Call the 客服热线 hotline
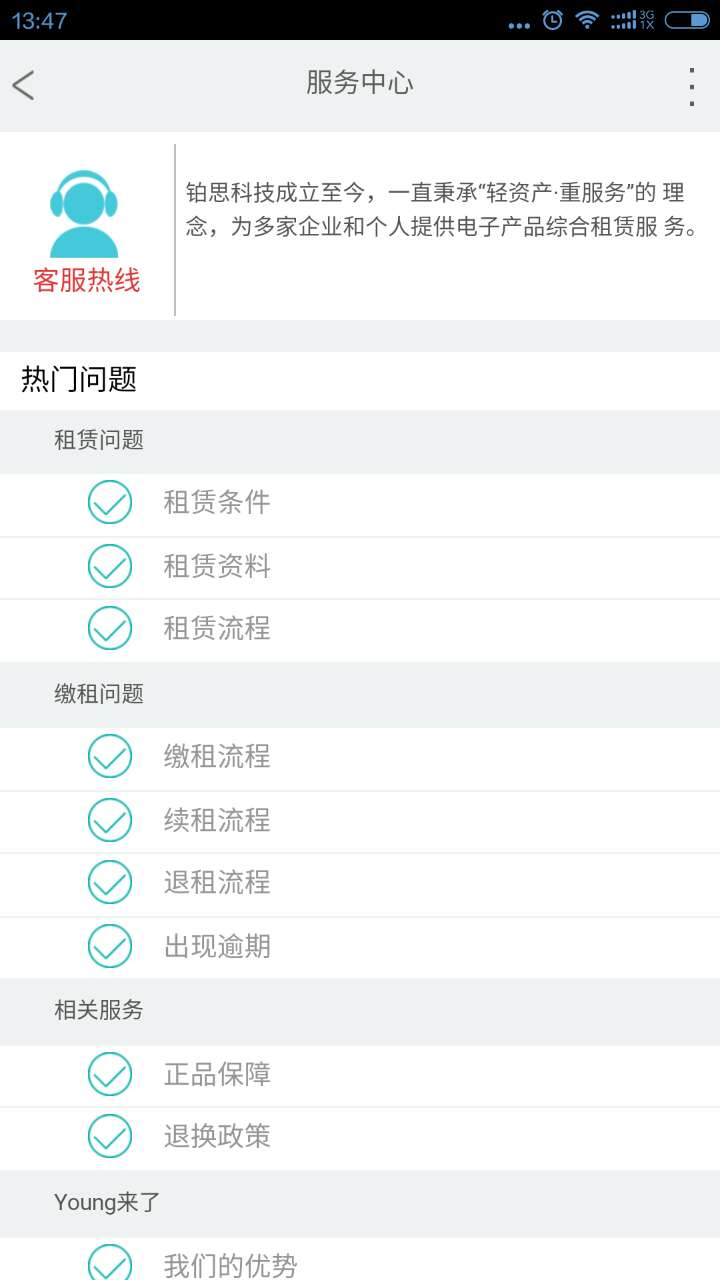The image size is (720, 1280). click(87, 280)
